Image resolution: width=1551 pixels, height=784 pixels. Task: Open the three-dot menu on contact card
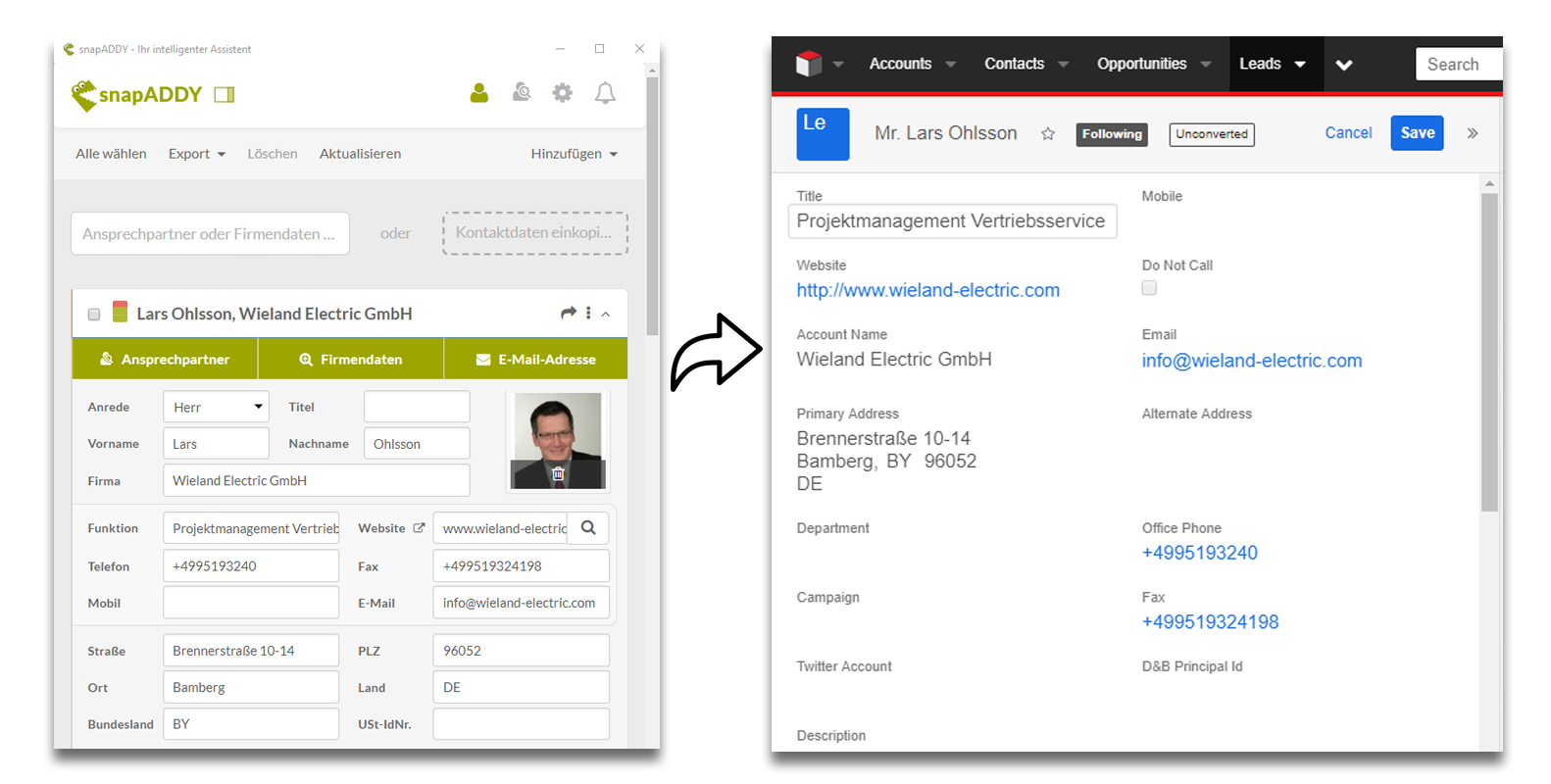pyautogui.click(x=588, y=313)
